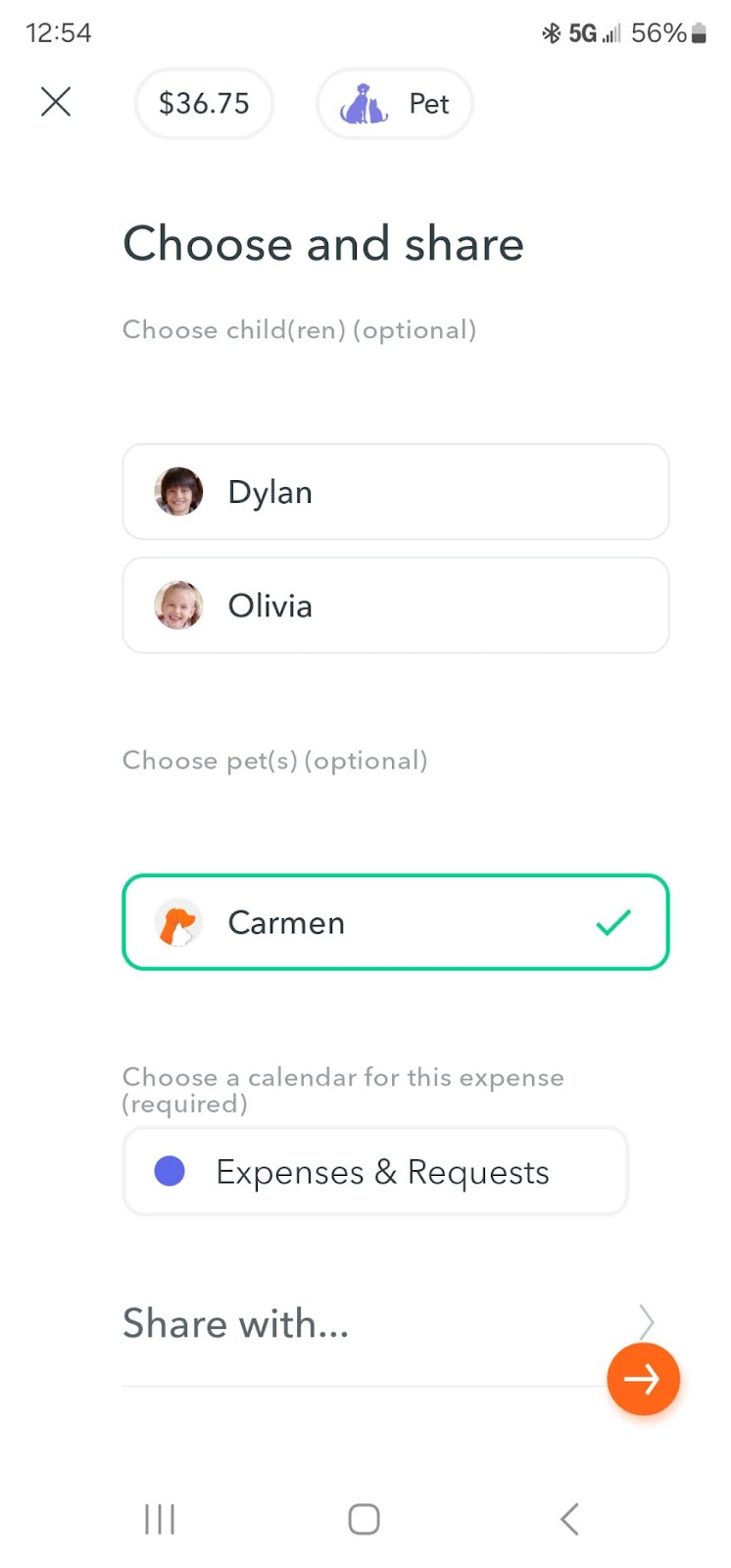Open the Share with... options

236,1324
